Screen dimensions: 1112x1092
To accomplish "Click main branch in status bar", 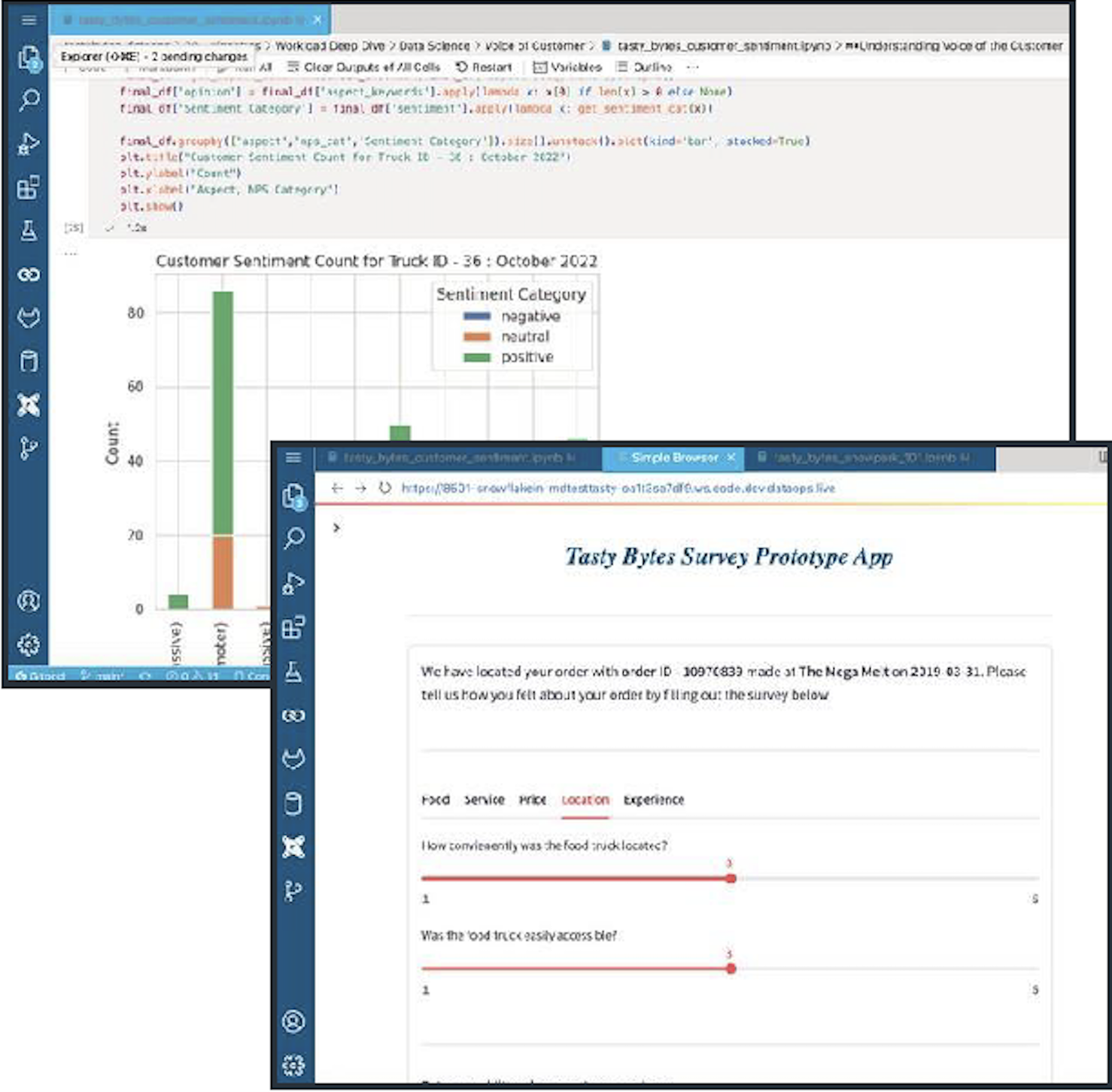I will pyautogui.click(x=102, y=676).
